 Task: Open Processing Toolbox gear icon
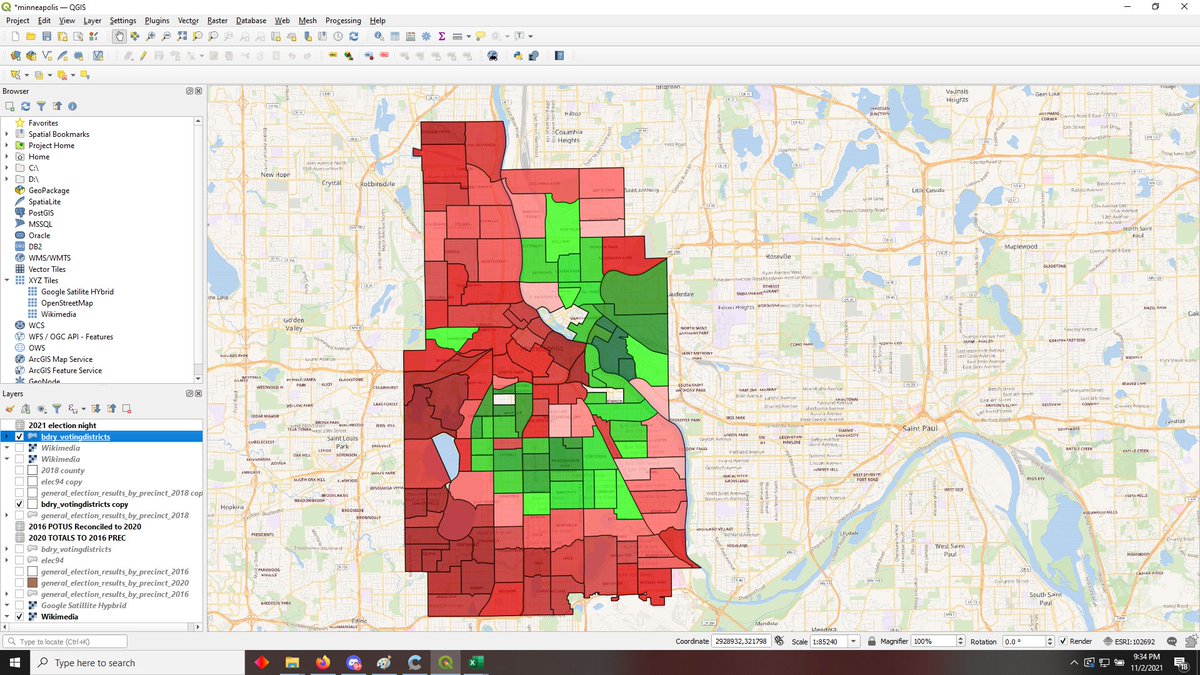426,36
